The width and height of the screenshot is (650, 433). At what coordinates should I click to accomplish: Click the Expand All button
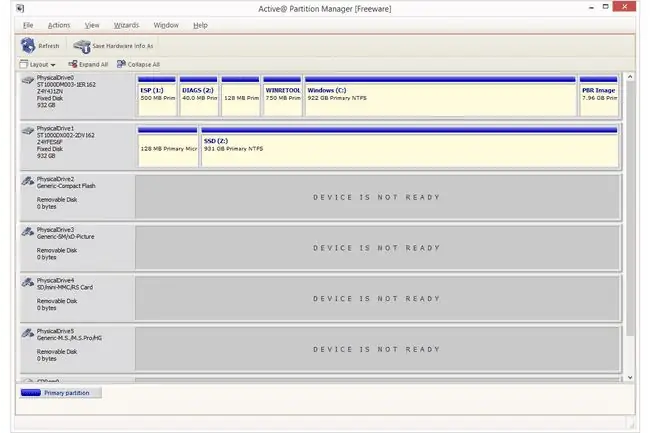pos(88,64)
